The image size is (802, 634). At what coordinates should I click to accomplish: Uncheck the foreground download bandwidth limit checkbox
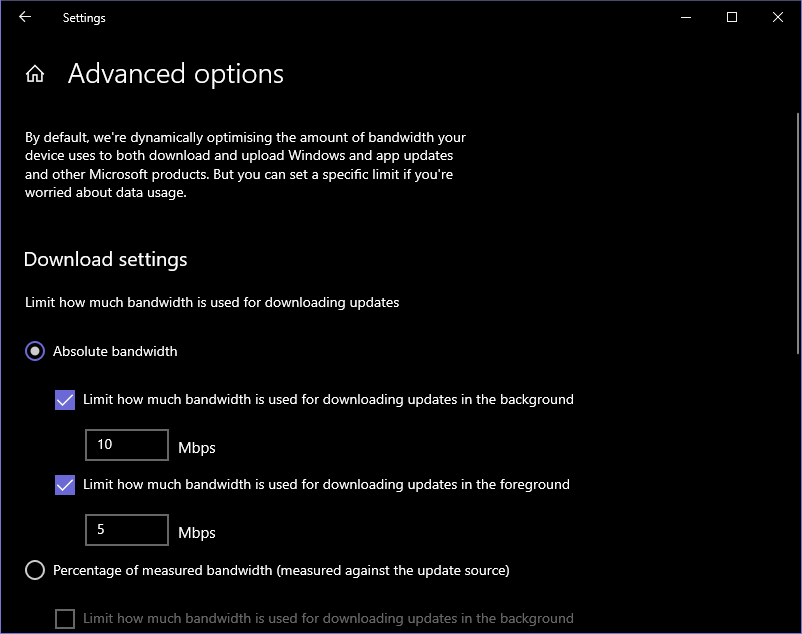[64, 484]
